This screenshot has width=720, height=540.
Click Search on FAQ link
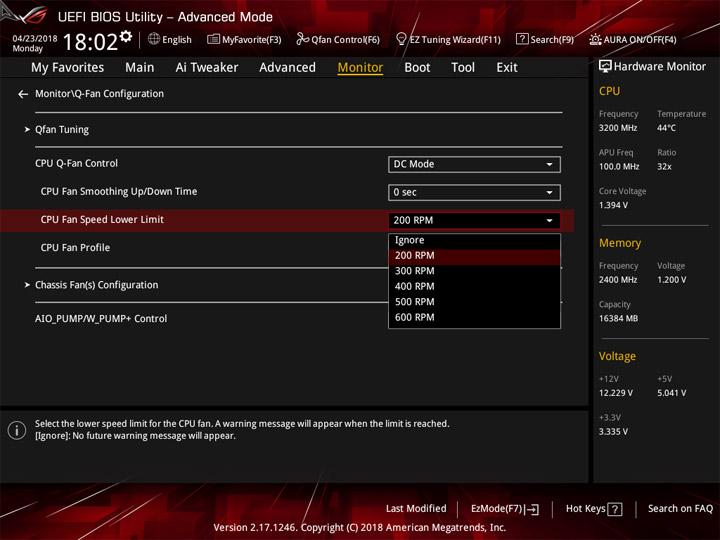(x=680, y=509)
